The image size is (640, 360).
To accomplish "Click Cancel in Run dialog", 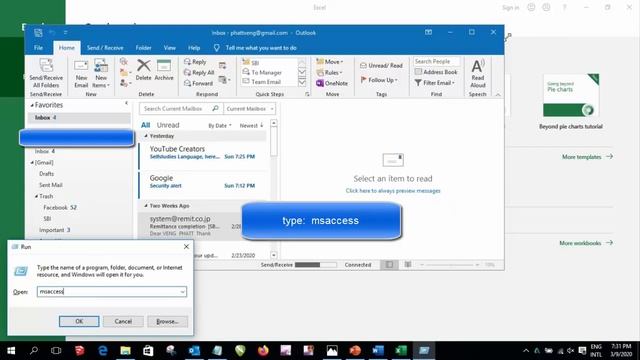I will click(x=123, y=321).
